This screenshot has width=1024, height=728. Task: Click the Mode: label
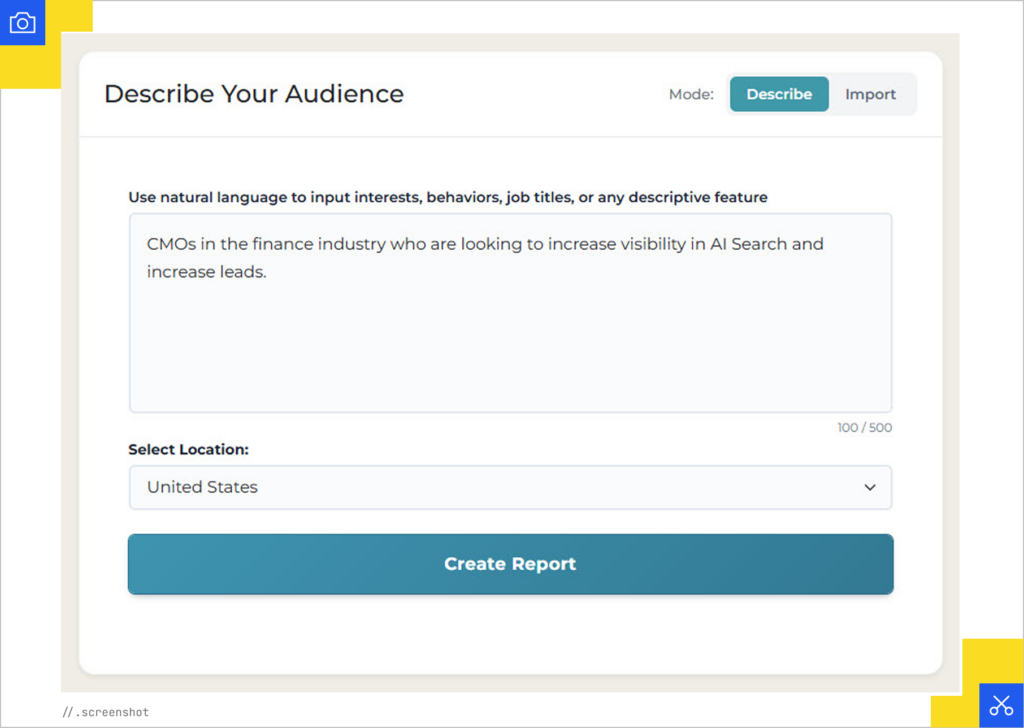[x=692, y=95]
